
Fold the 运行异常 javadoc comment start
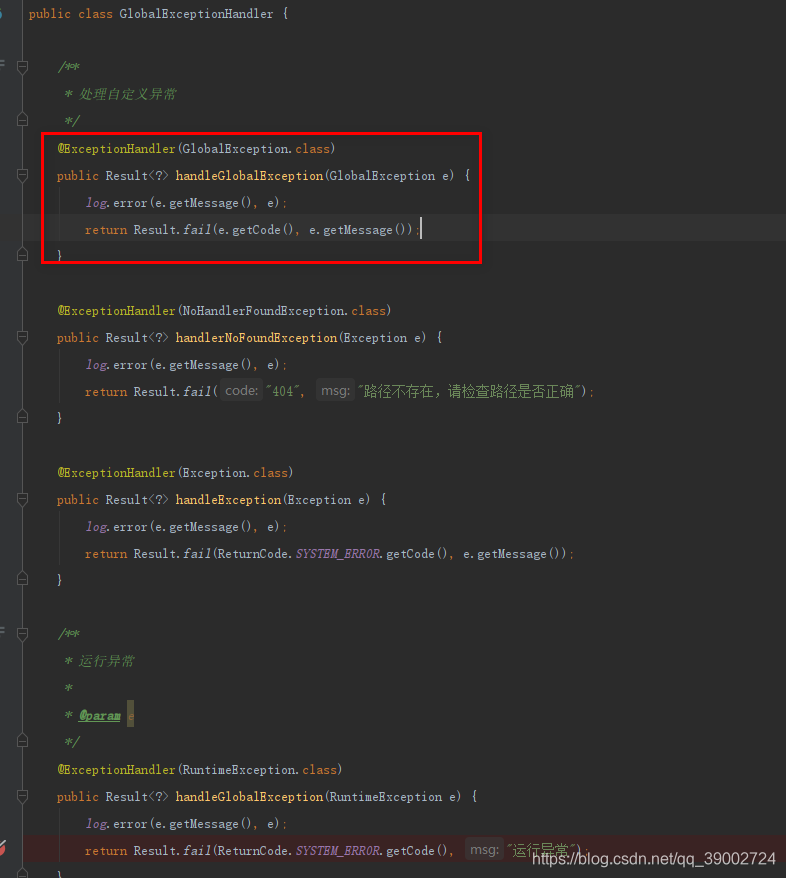tap(22, 634)
